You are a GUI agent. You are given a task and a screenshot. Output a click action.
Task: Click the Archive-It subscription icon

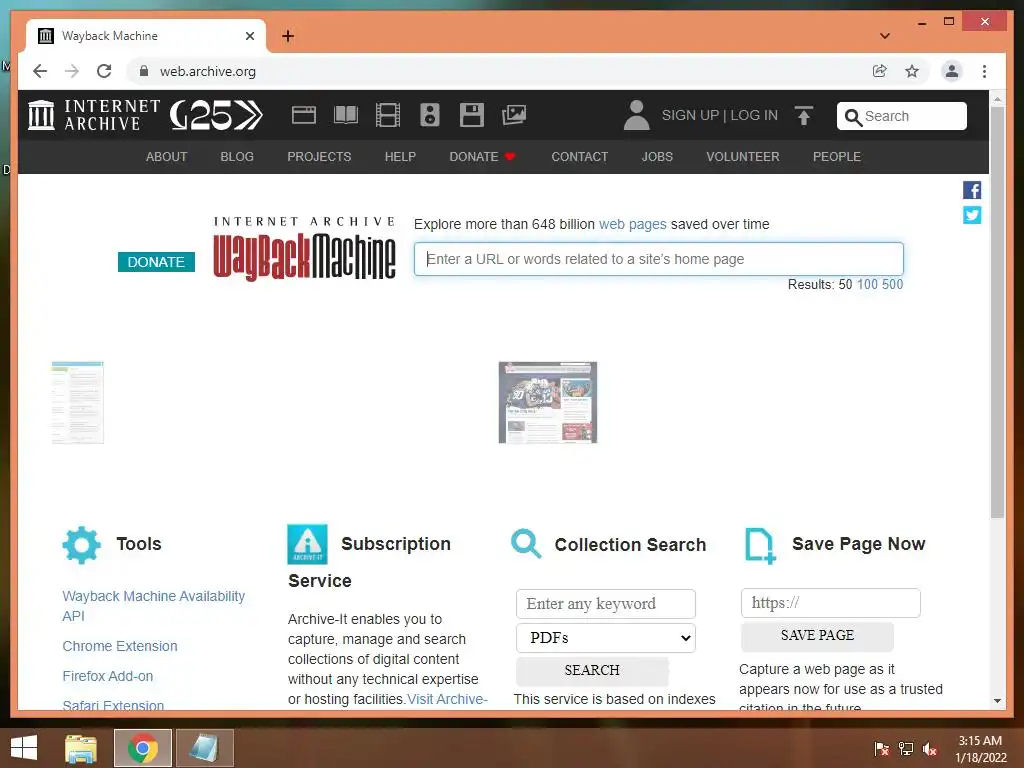[x=307, y=544]
